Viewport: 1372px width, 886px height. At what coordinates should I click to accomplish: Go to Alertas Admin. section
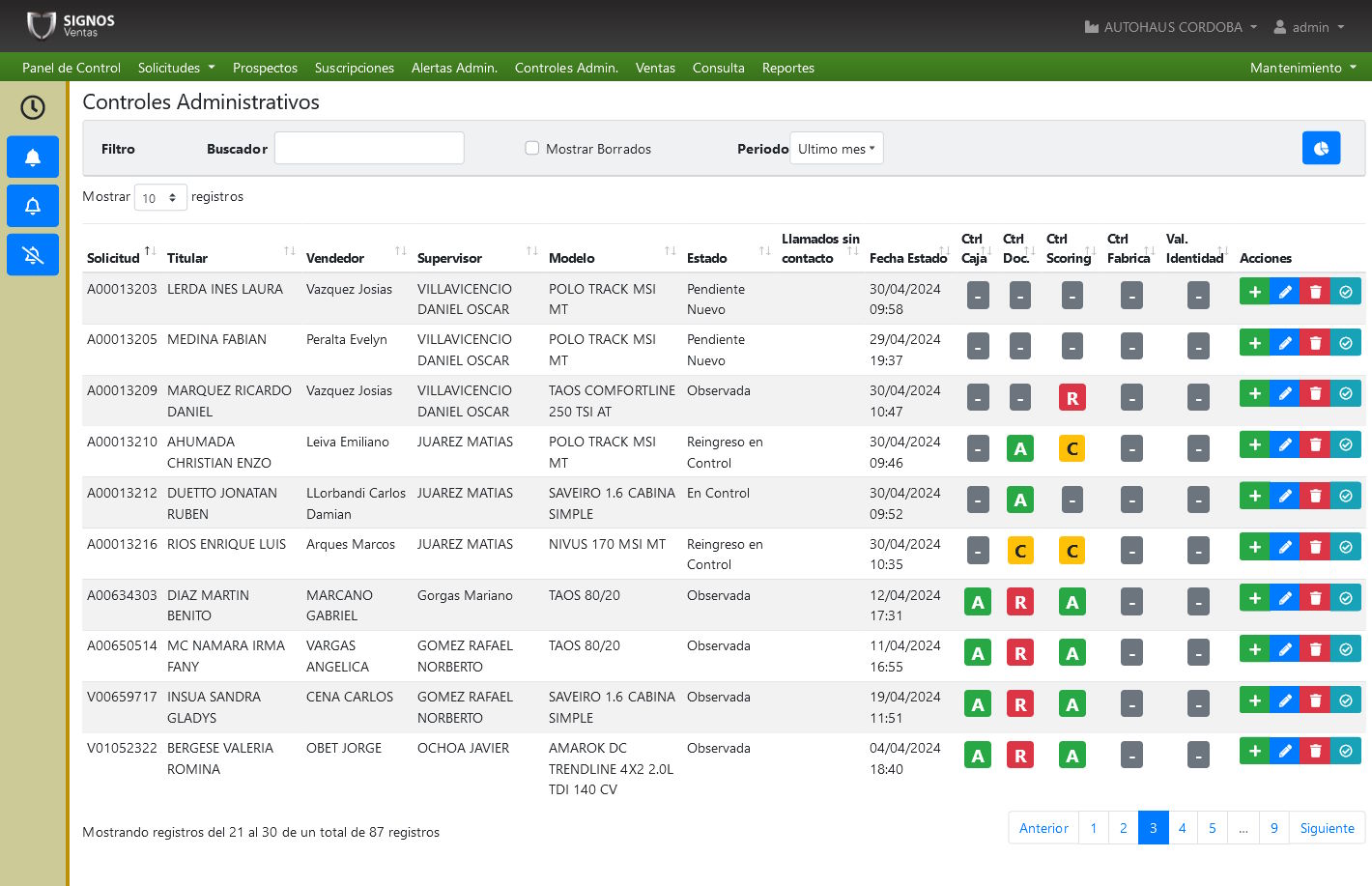point(454,68)
